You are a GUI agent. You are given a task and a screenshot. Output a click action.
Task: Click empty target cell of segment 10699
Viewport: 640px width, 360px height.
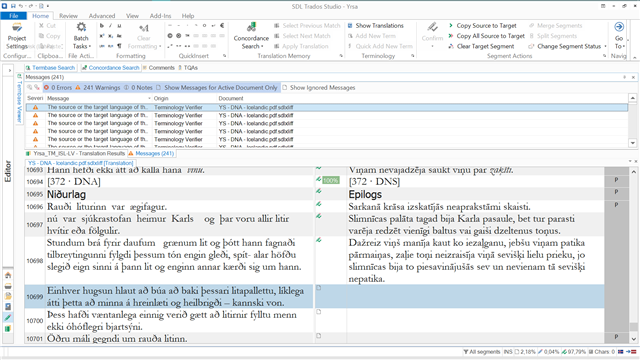(475, 297)
